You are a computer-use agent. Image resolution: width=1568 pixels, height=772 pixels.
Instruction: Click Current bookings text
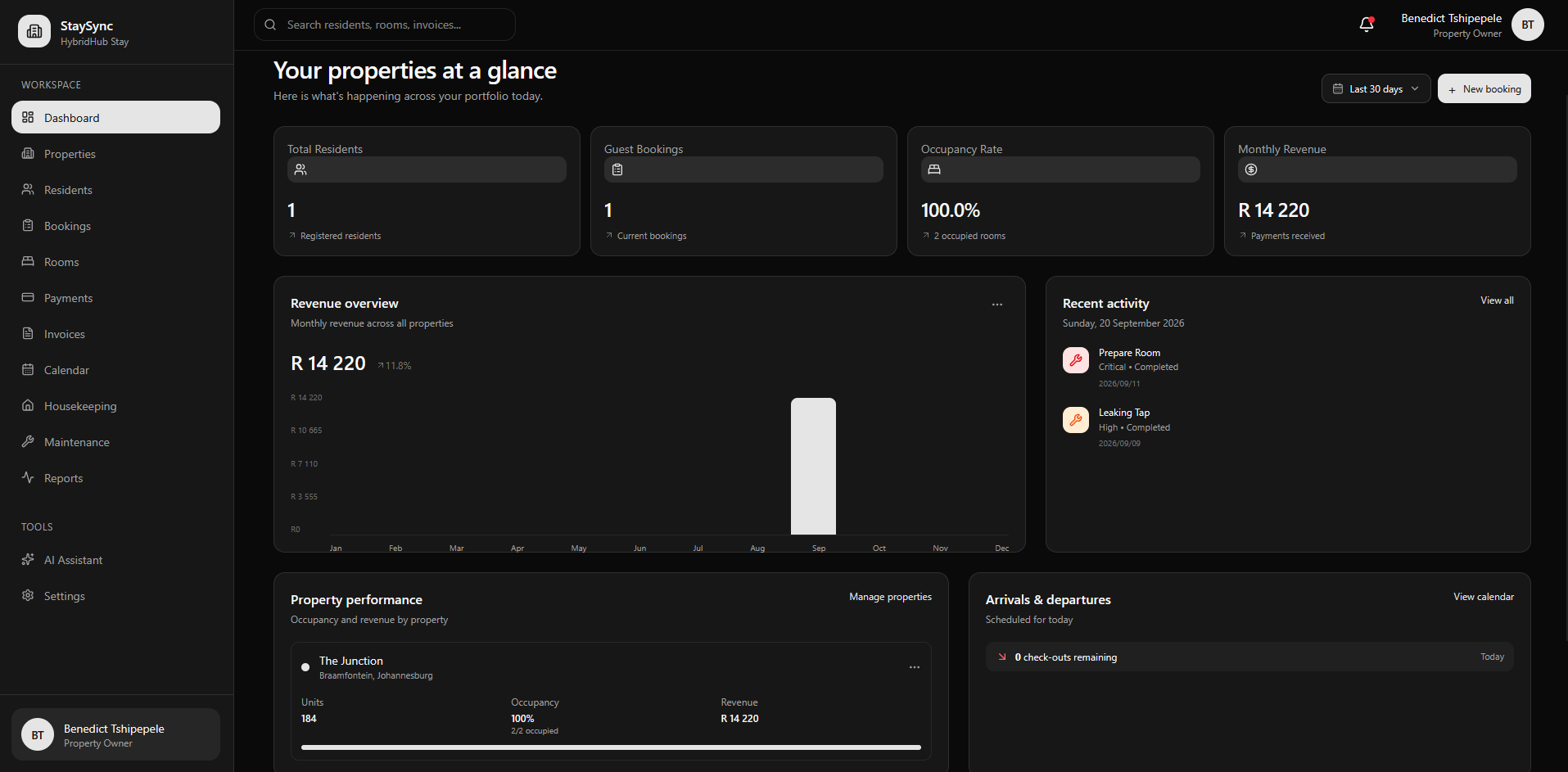click(652, 236)
